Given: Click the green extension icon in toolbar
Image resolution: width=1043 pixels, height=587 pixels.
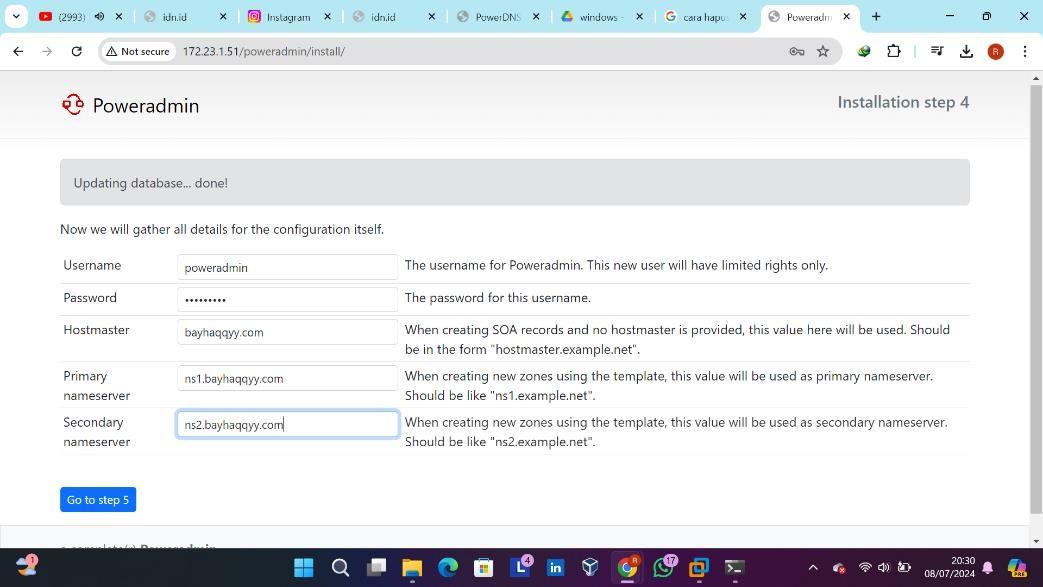Looking at the screenshot, I should (x=863, y=51).
